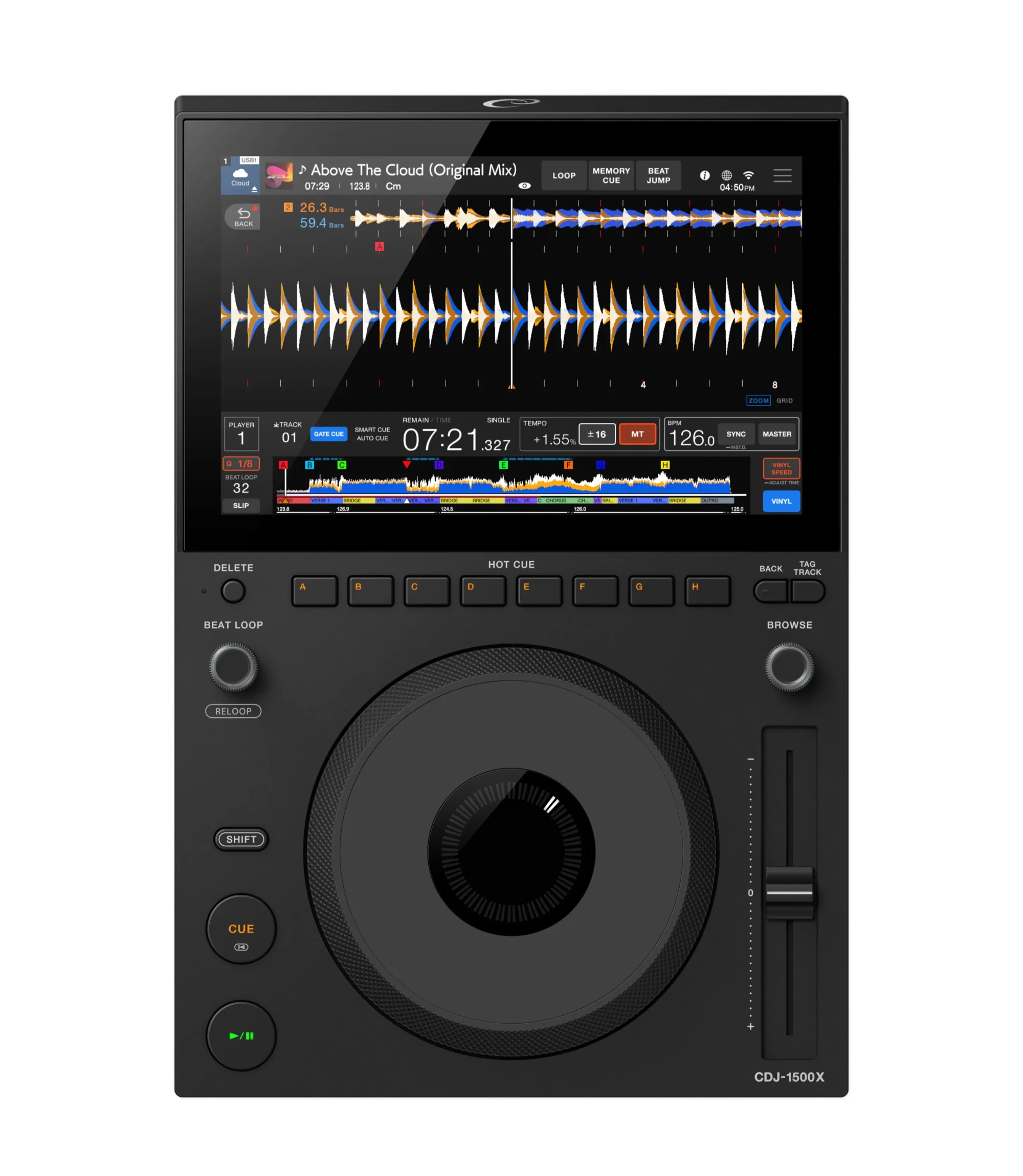Tap red A cue marker above enlarged waveform
The image size is (1023, 1176).
380,246
